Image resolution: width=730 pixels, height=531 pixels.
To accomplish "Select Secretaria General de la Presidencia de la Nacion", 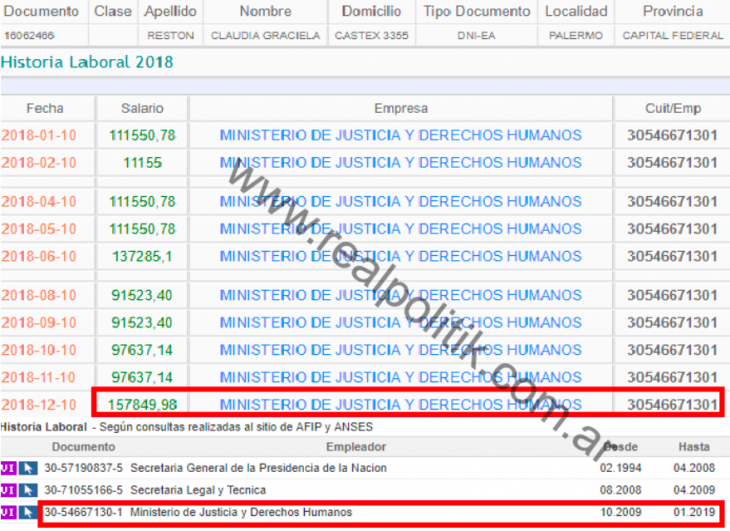I will (x=258, y=468).
